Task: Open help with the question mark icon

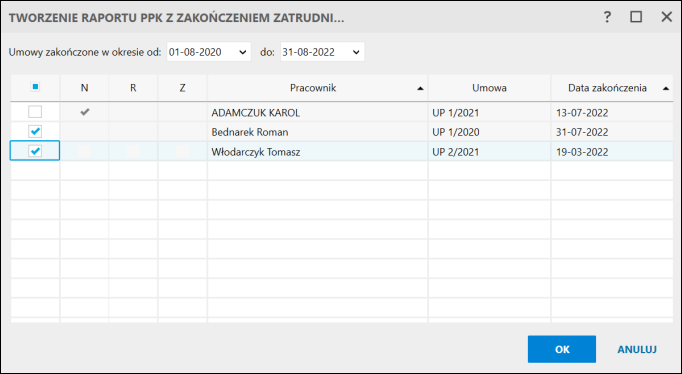Action: (607, 17)
